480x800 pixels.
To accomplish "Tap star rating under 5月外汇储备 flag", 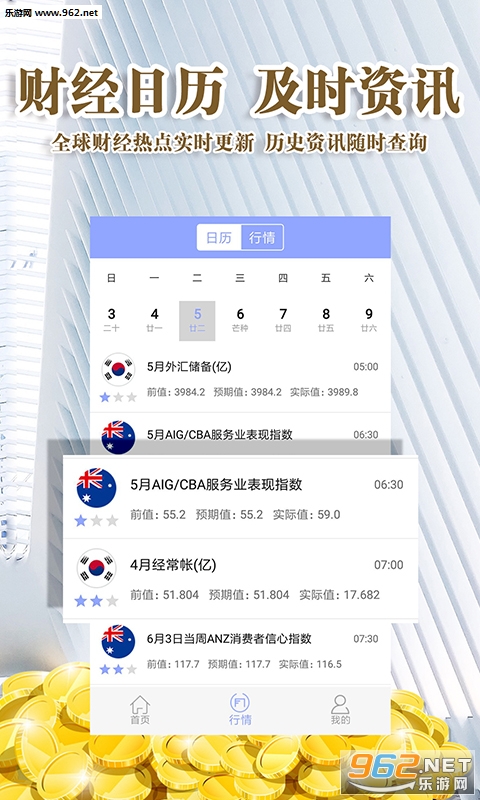I will tap(118, 397).
